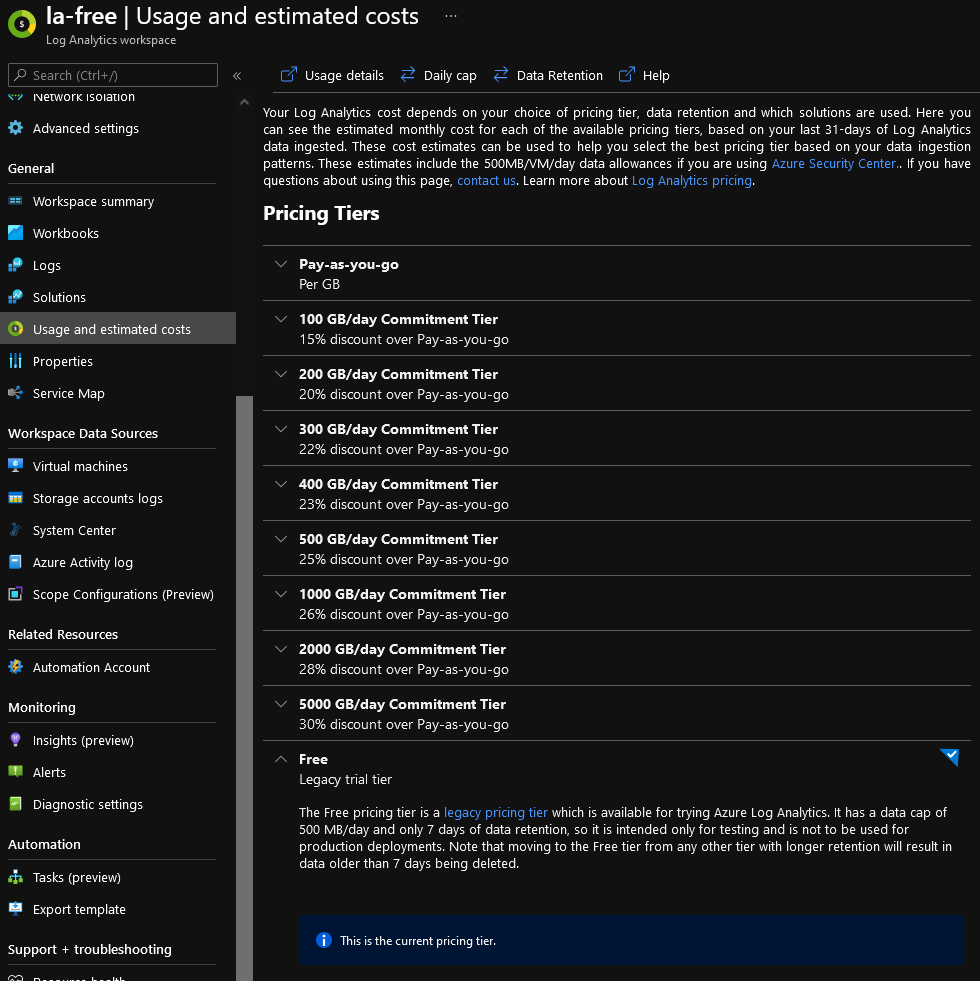
Task: Click the sidebar vertical scrollbar thumb
Action: 245,688
